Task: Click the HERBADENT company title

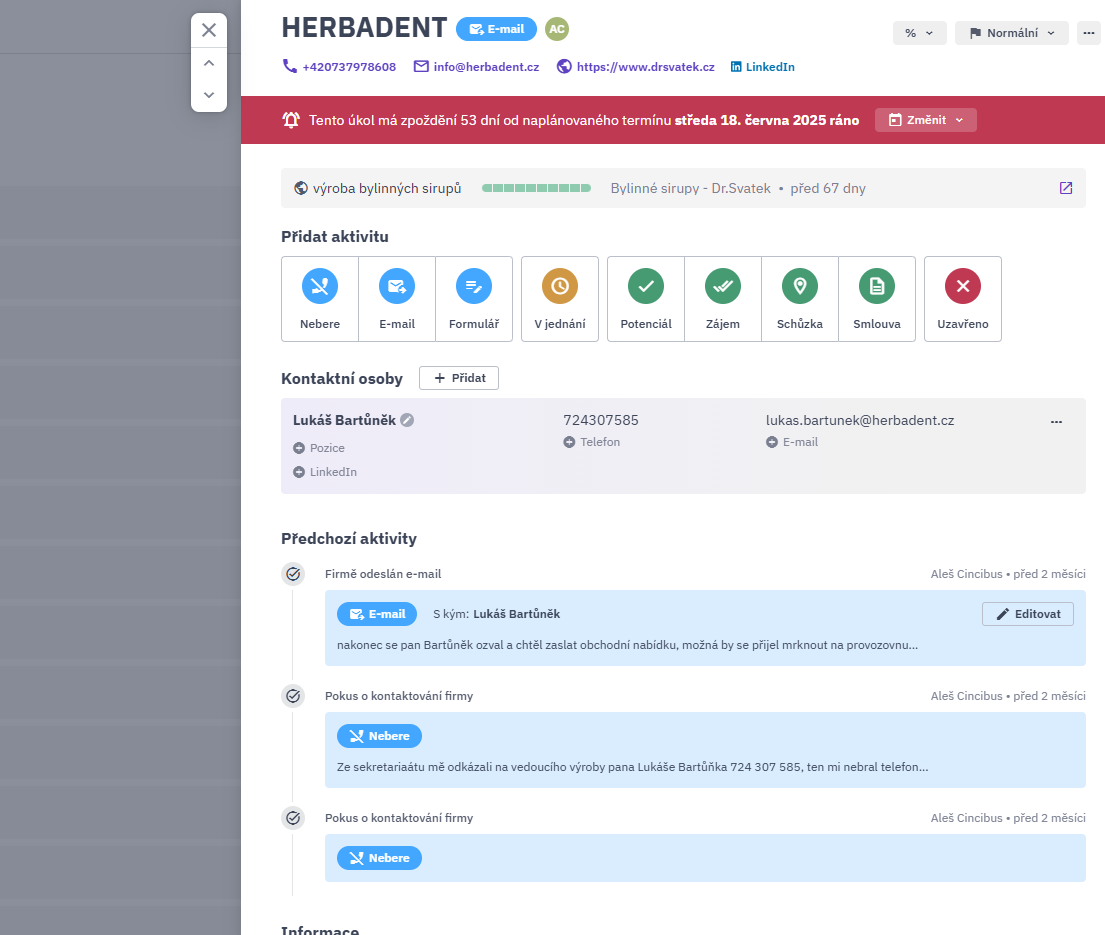Action: (x=364, y=28)
